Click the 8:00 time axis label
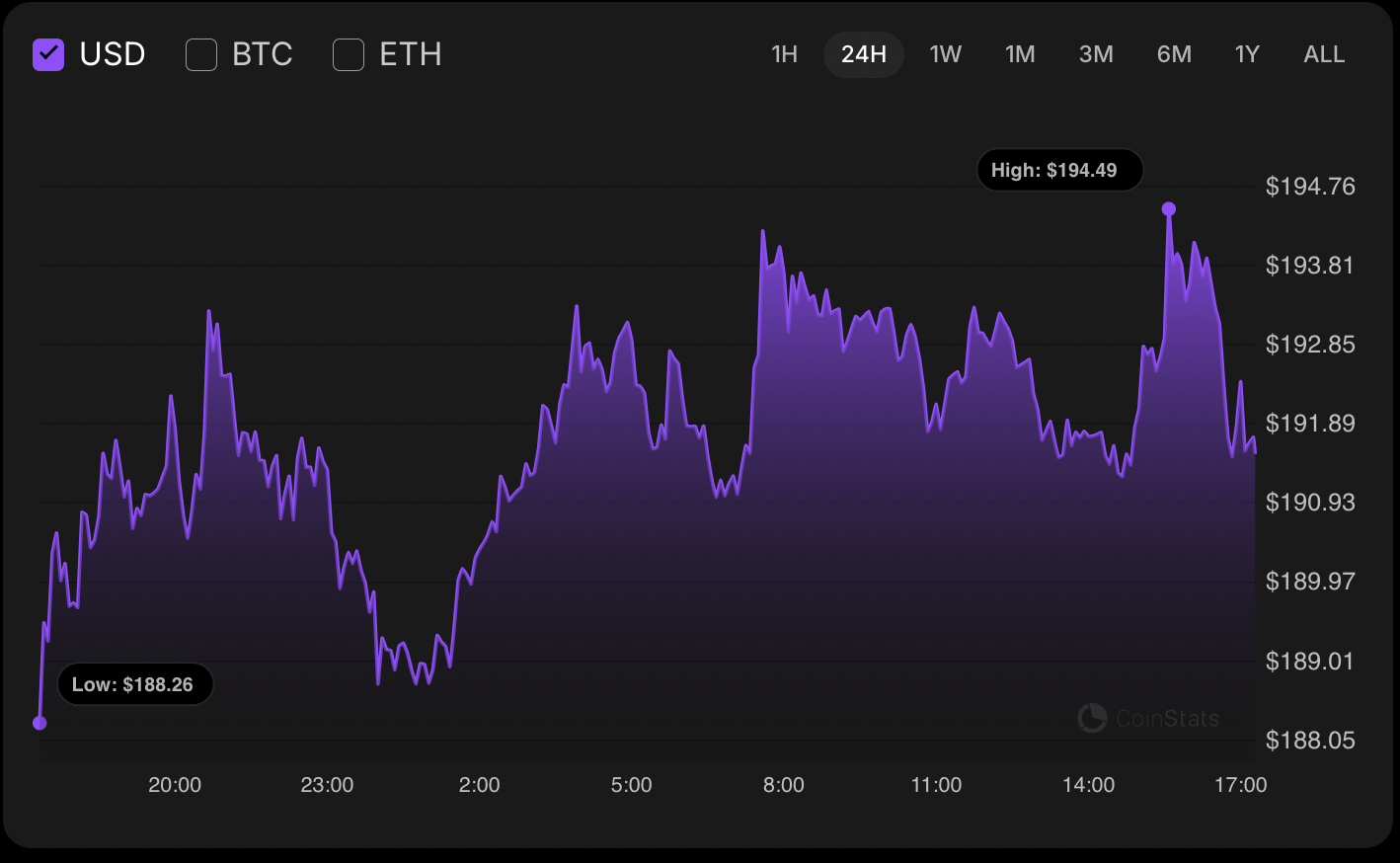Viewport: 1400px width, 863px height. click(784, 785)
